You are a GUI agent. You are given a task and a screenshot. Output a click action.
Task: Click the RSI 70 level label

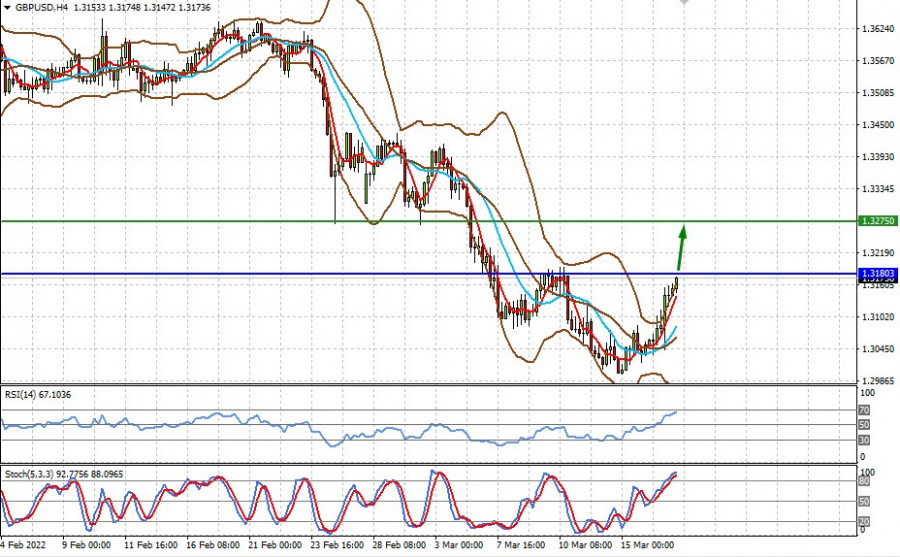(864, 410)
